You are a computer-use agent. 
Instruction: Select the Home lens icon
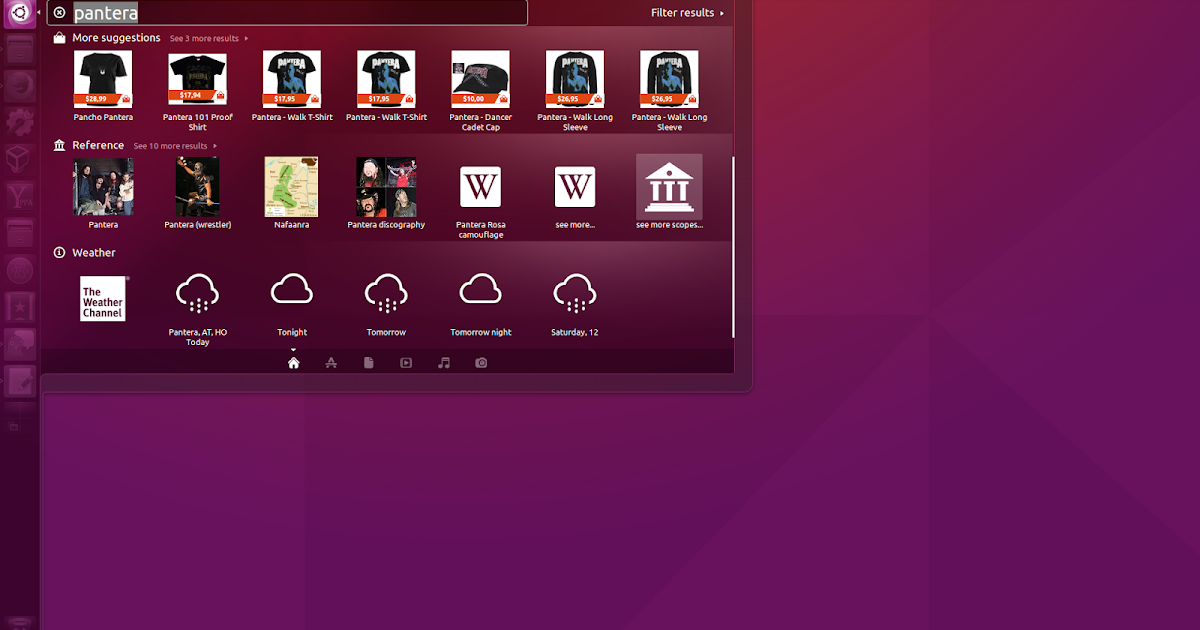coord(293,362)
